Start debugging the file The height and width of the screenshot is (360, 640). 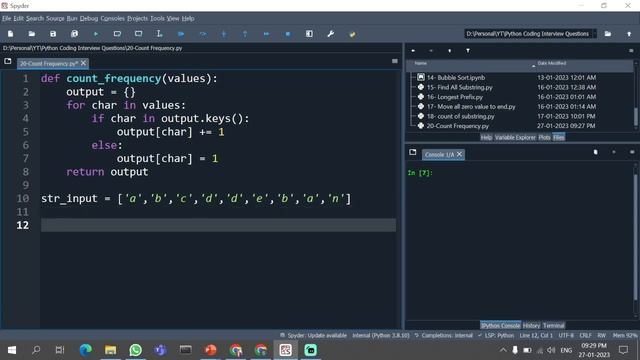pyautogui.click(x=181, y=34)
